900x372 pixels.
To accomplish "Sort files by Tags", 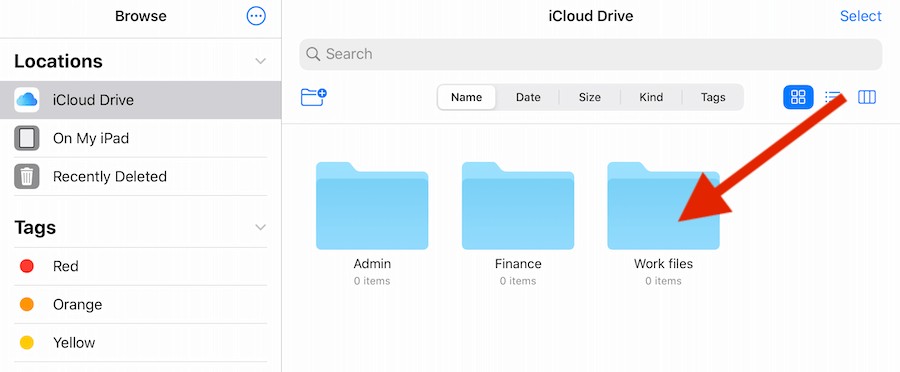I will [x=713, y=98].
